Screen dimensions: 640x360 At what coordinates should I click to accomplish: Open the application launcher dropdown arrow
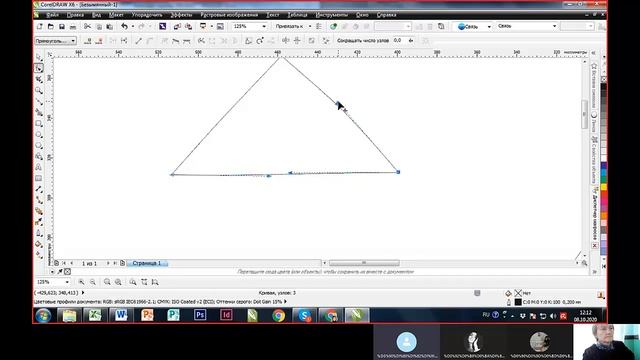coord(211,27)
